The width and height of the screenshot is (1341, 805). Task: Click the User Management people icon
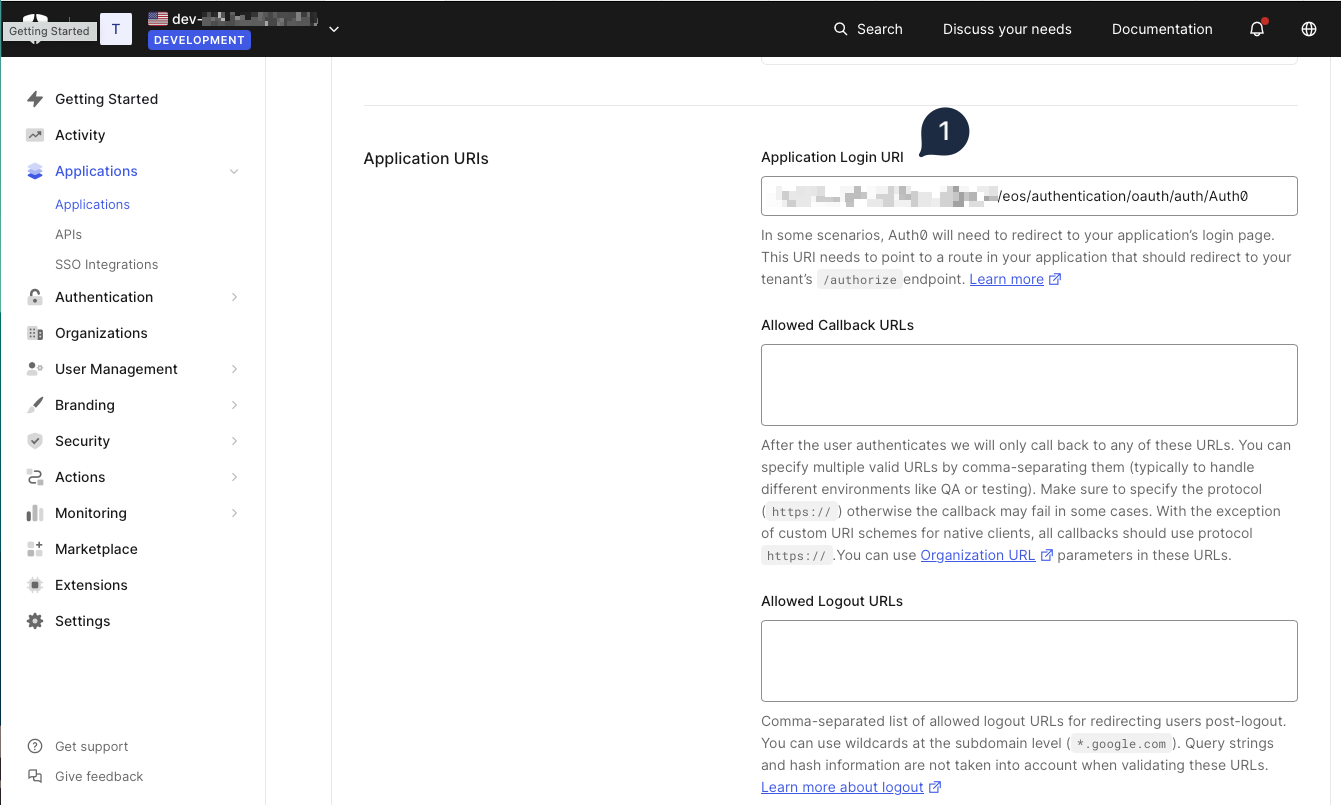pos(35,369)
